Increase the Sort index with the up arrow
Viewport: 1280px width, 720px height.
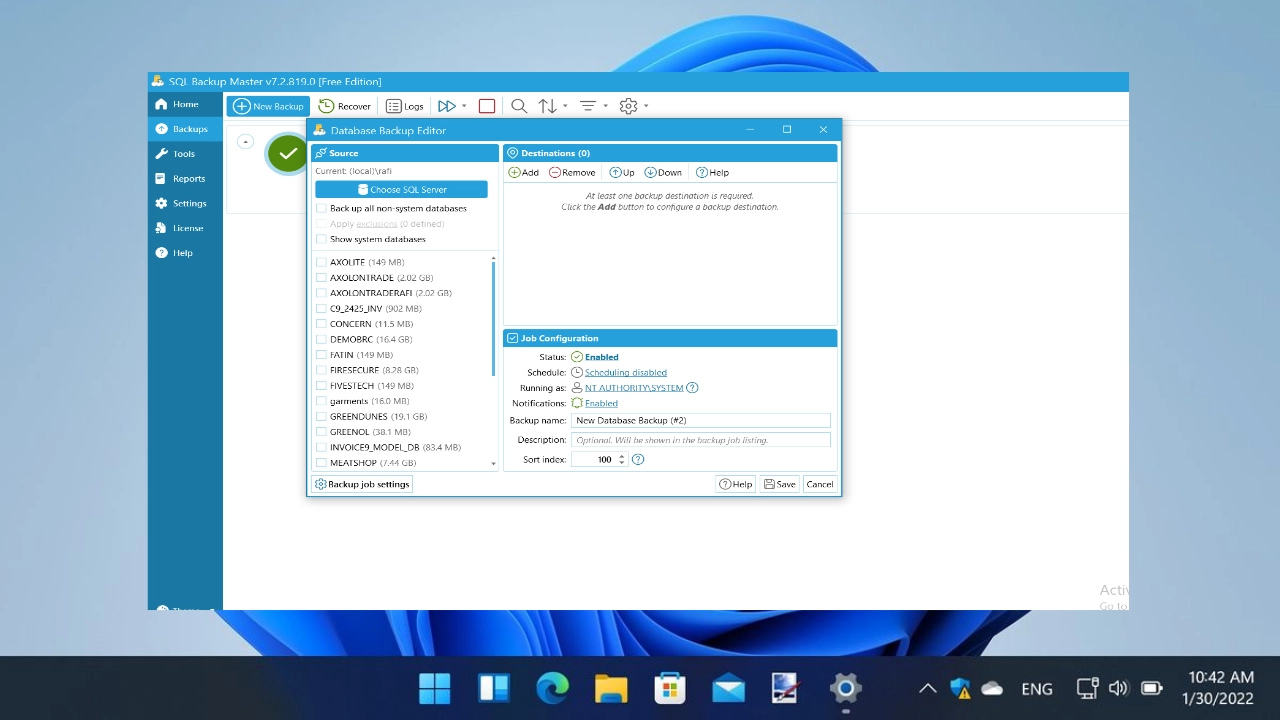coord(622,456)
